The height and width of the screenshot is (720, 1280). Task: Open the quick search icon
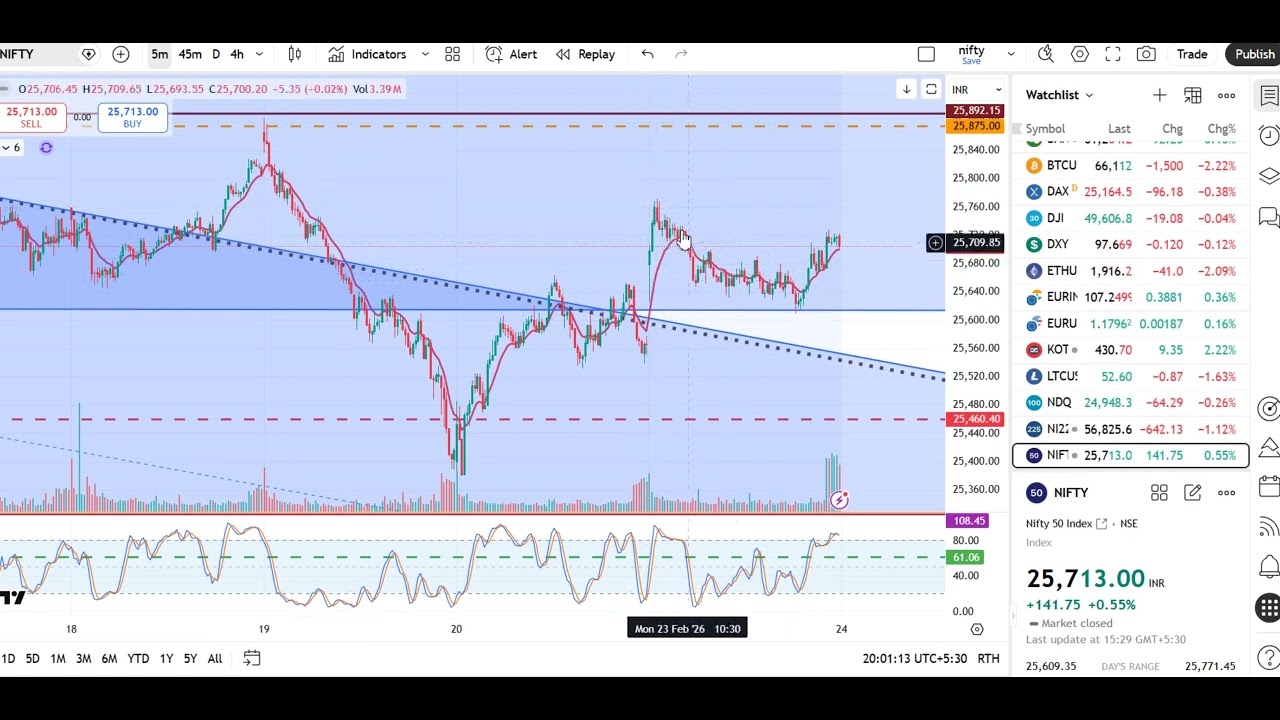point(1046,54)
